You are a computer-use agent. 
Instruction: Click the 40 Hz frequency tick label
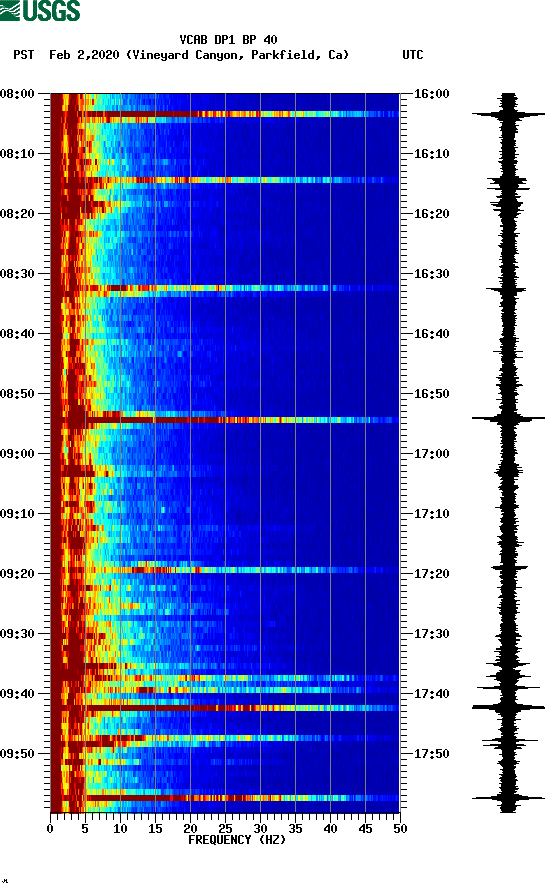coord(330,829)
